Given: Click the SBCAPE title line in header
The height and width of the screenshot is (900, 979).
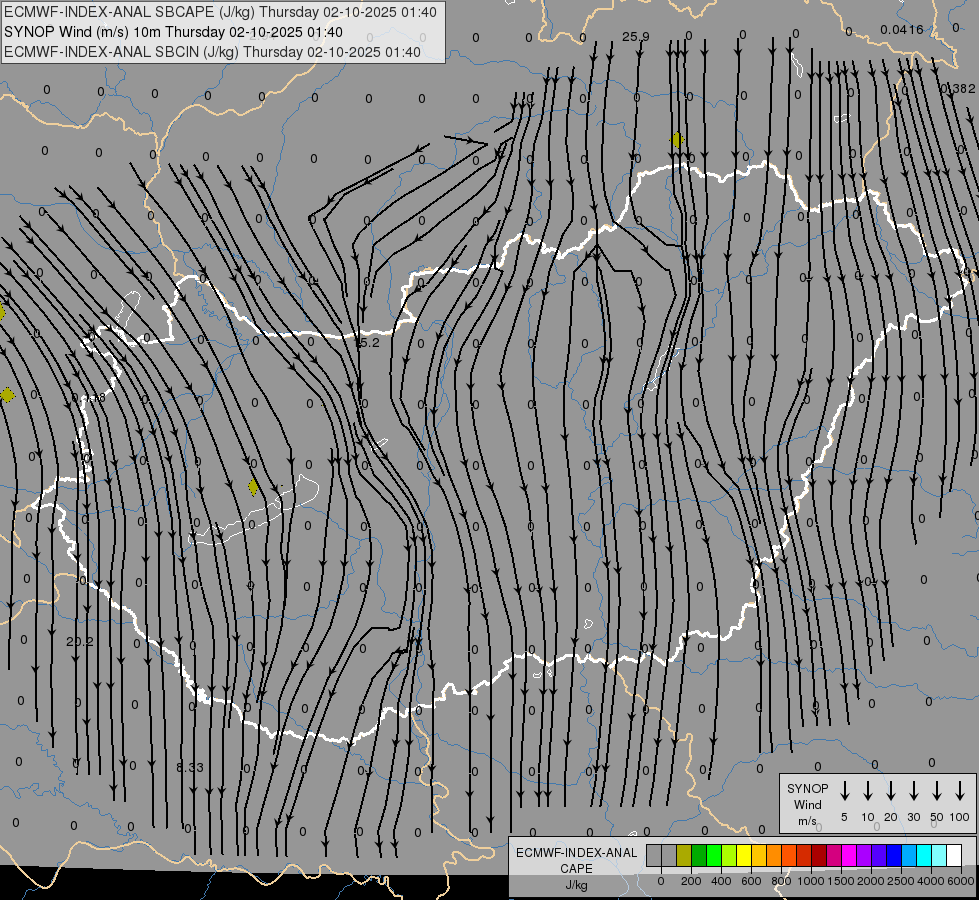Looking at the screenshot, I should click(220, 12).
